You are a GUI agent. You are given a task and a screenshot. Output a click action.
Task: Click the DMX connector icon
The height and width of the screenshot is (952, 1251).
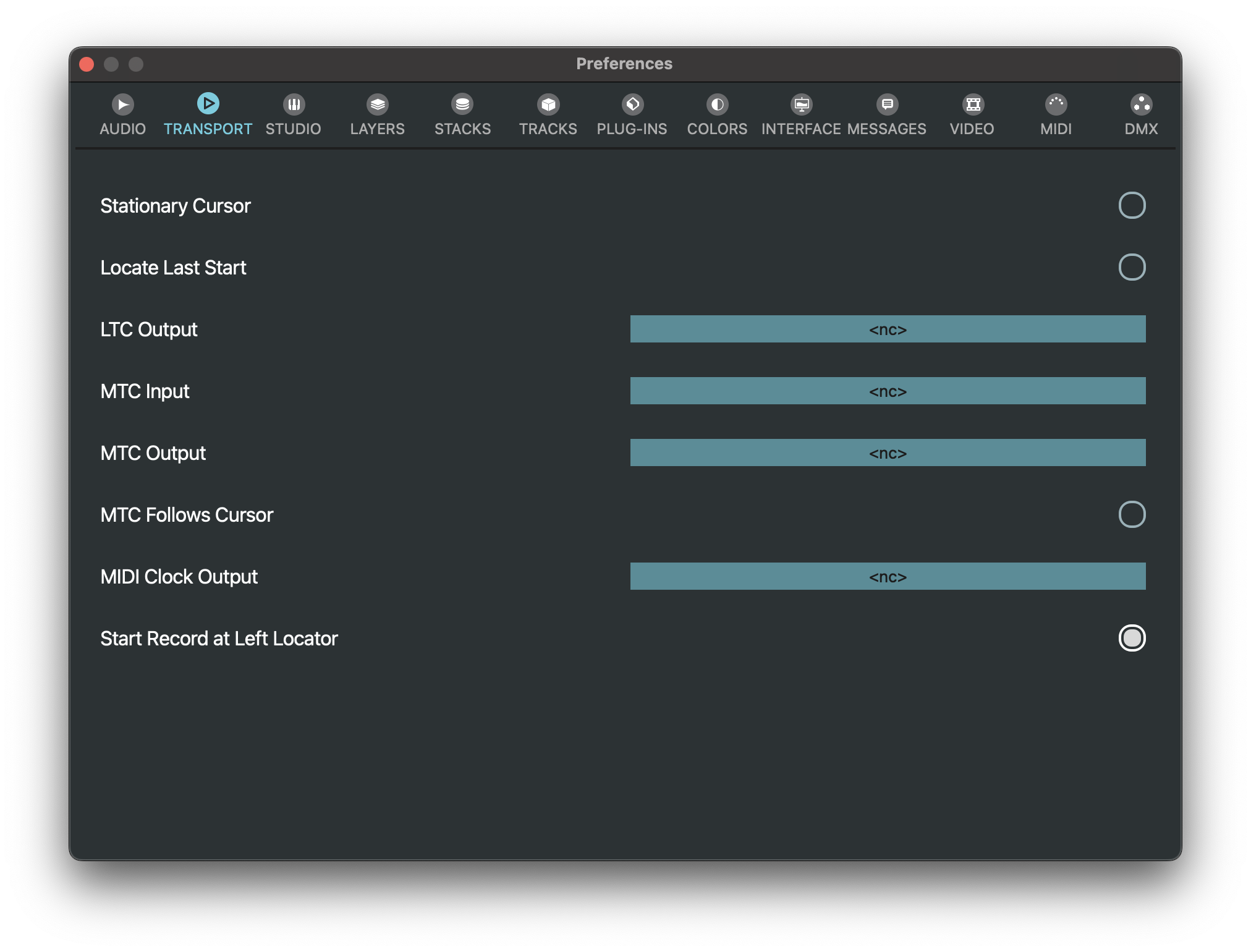(1141, 104)
